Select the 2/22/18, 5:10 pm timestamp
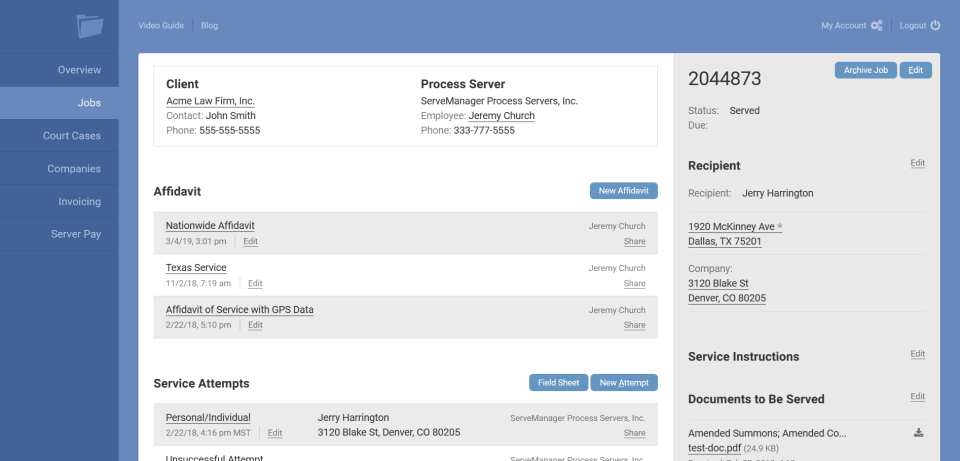Viewport: 960px width, 461px height. point(198,325)
